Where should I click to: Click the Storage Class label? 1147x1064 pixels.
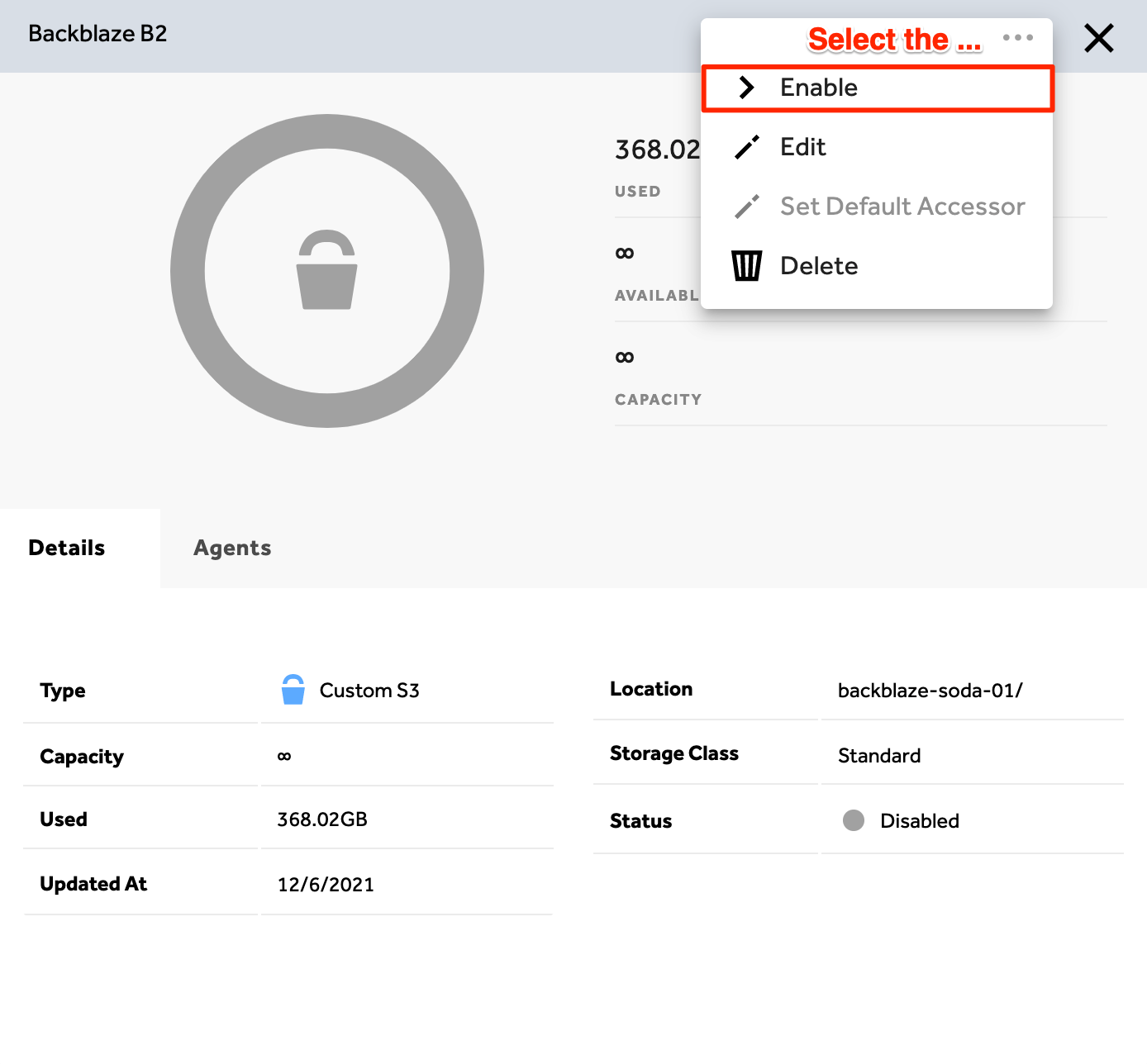pyautogui.click(x=674, y=753)
